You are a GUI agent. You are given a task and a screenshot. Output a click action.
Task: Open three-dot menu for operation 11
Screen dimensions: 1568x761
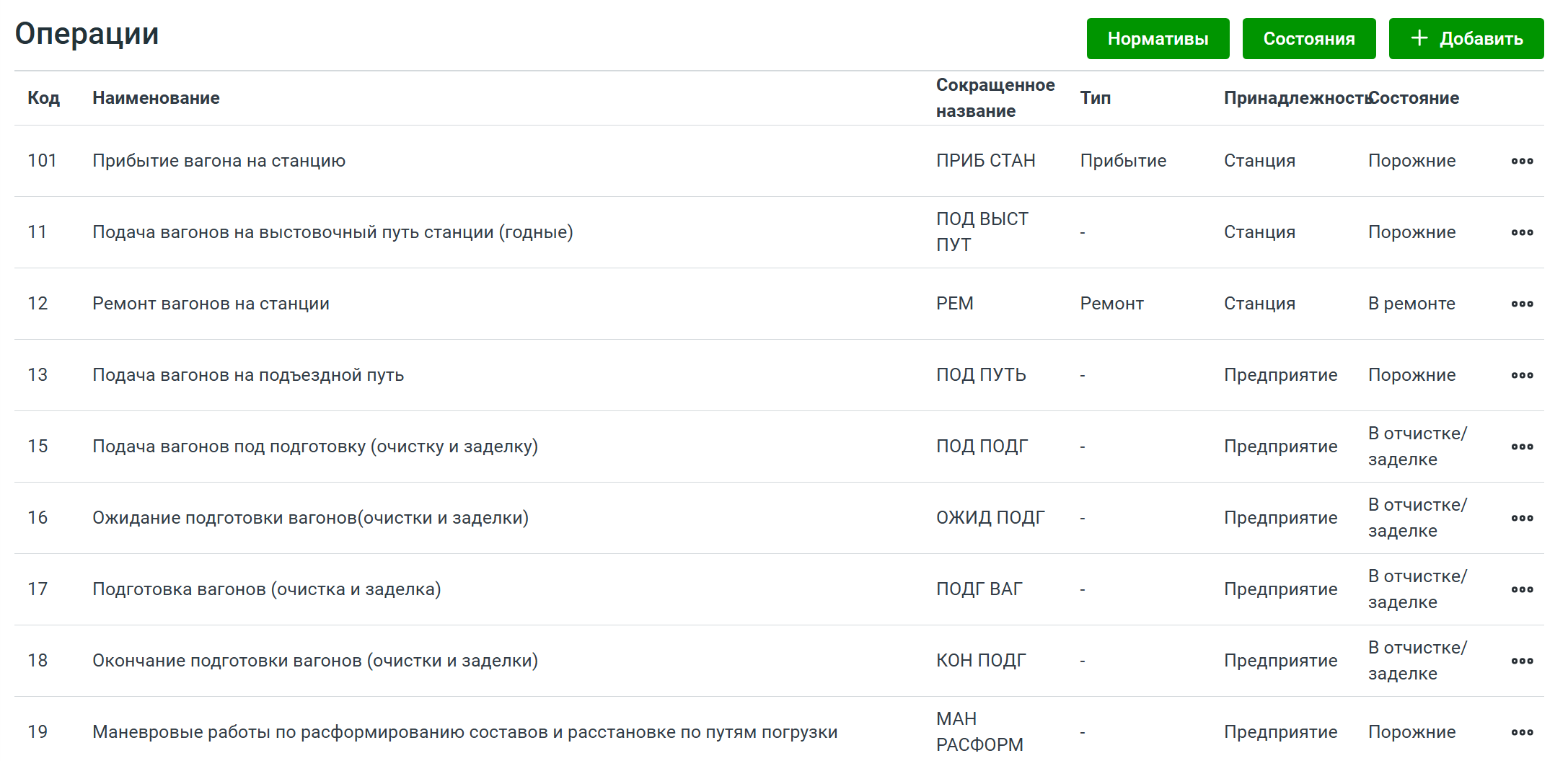coord(1522,232)
